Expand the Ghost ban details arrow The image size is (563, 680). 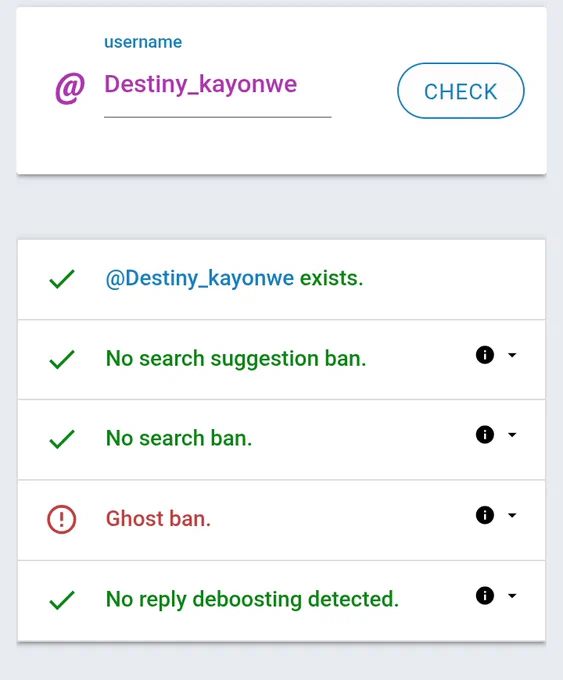(512, 515)
